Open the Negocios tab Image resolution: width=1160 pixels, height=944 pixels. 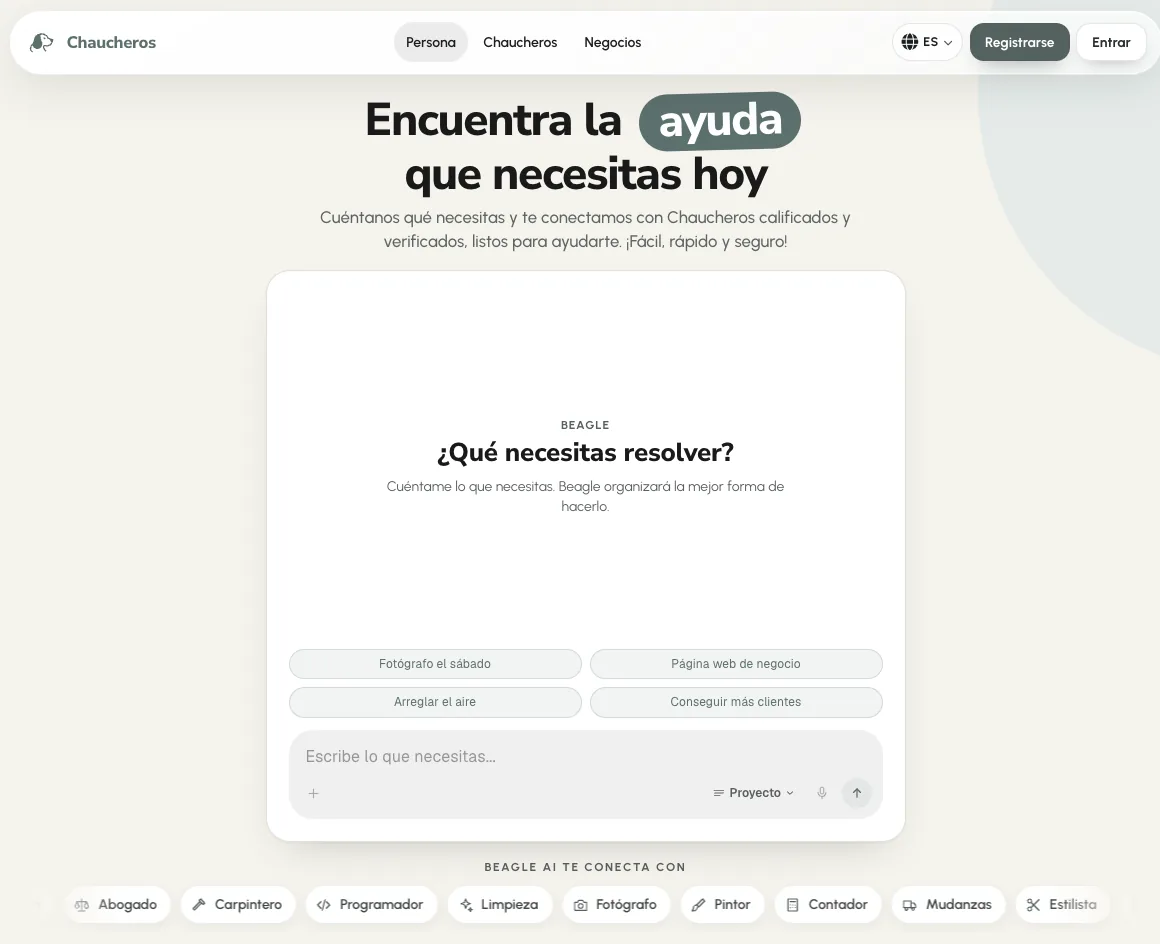coord(613,42)
